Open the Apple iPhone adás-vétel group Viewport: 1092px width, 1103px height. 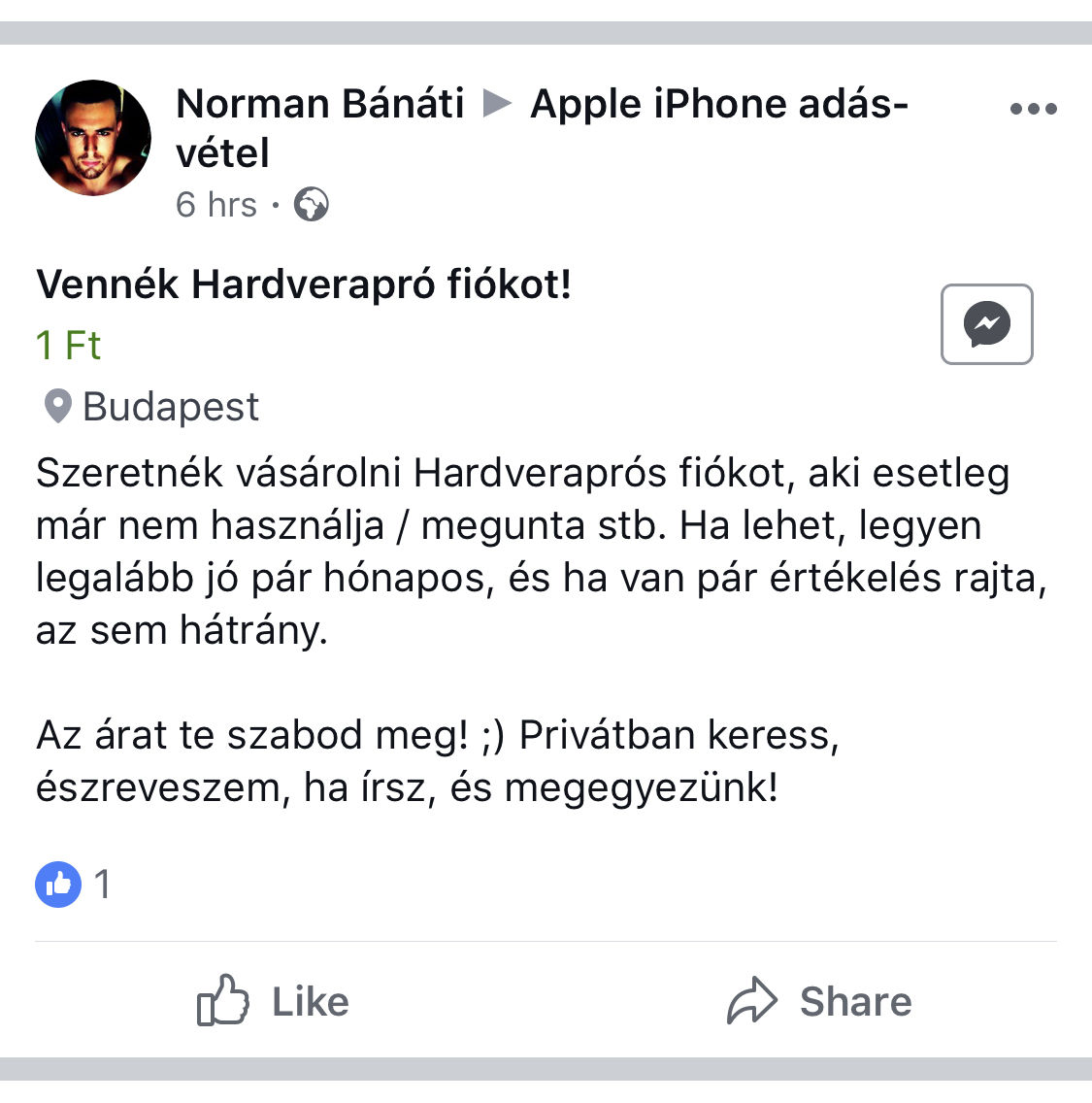[542, 128]
